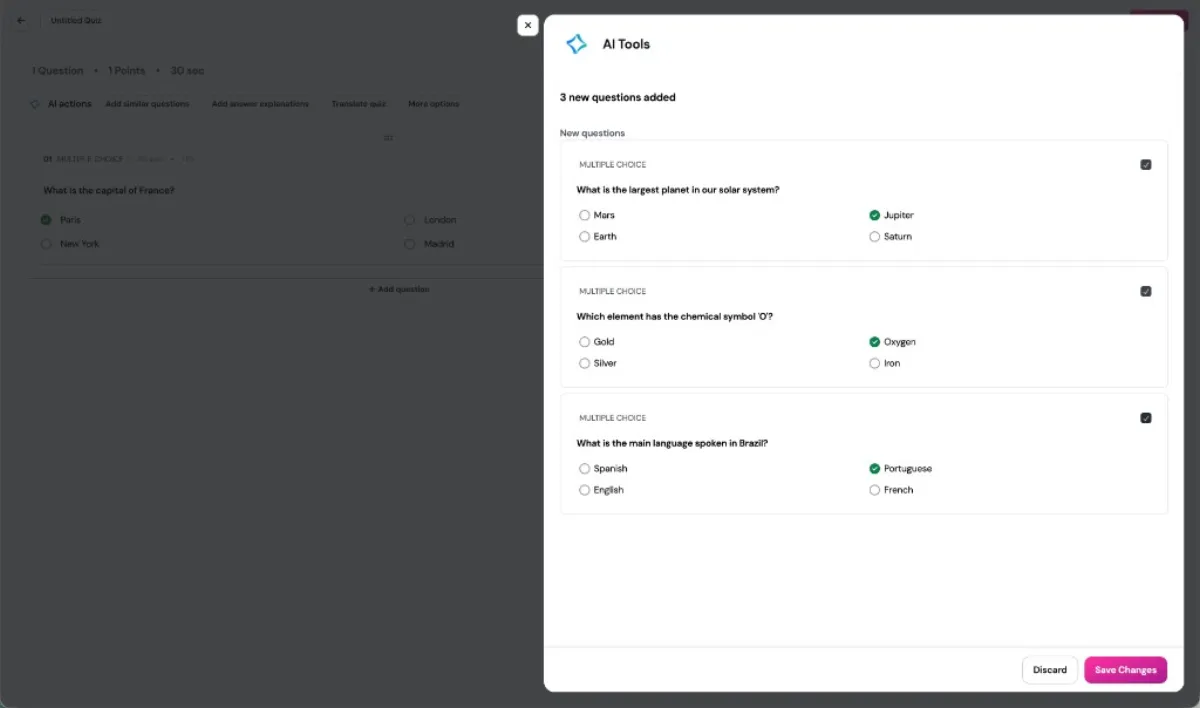Image resolution: width=1200 pixels, height=708 pixels.
Task: Click the Untitled Quiz title field
Action: pyautogui.click(x=76, y=20)
